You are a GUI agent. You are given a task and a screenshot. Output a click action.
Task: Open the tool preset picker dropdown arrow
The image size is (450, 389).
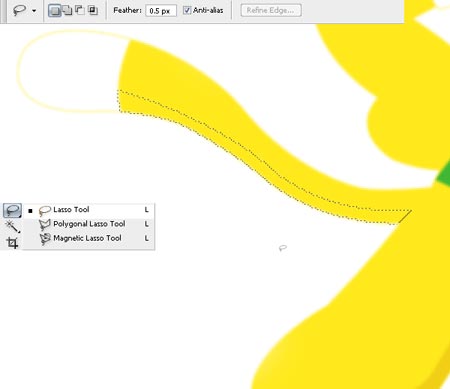pos(34,11)
